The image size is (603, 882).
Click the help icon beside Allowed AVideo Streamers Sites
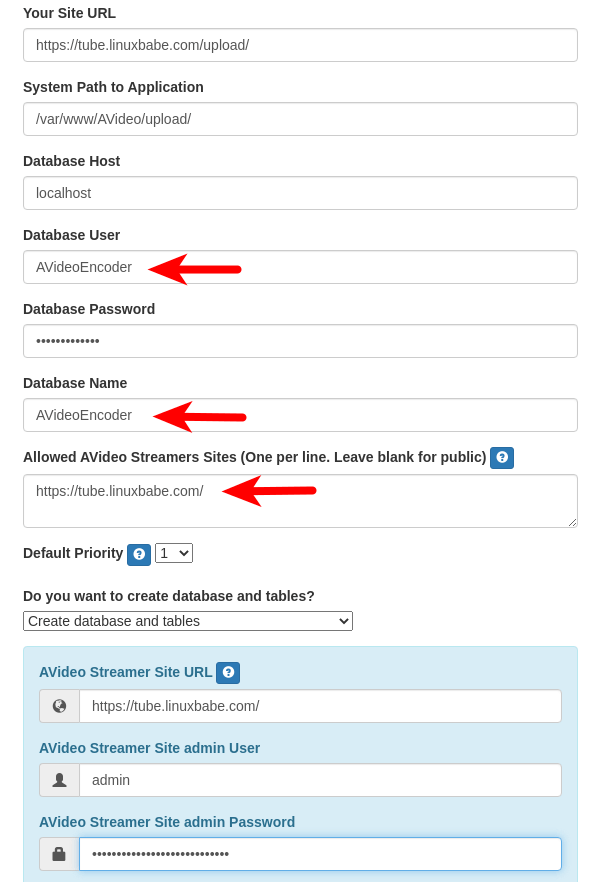pos(502,458)
